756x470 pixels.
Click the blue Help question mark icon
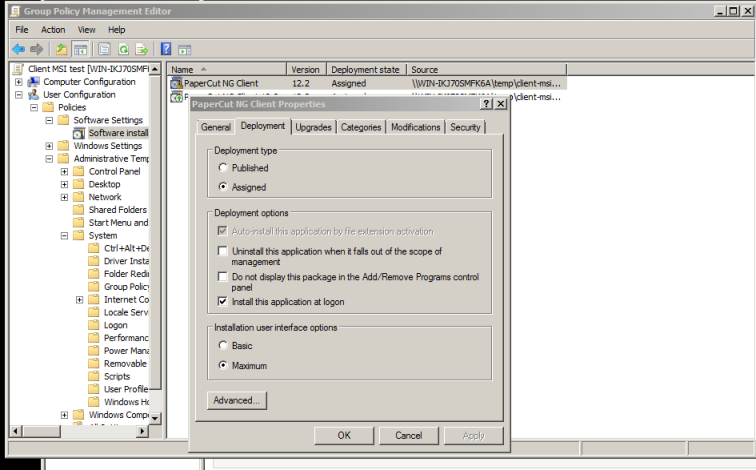click(x=166, y=49)
